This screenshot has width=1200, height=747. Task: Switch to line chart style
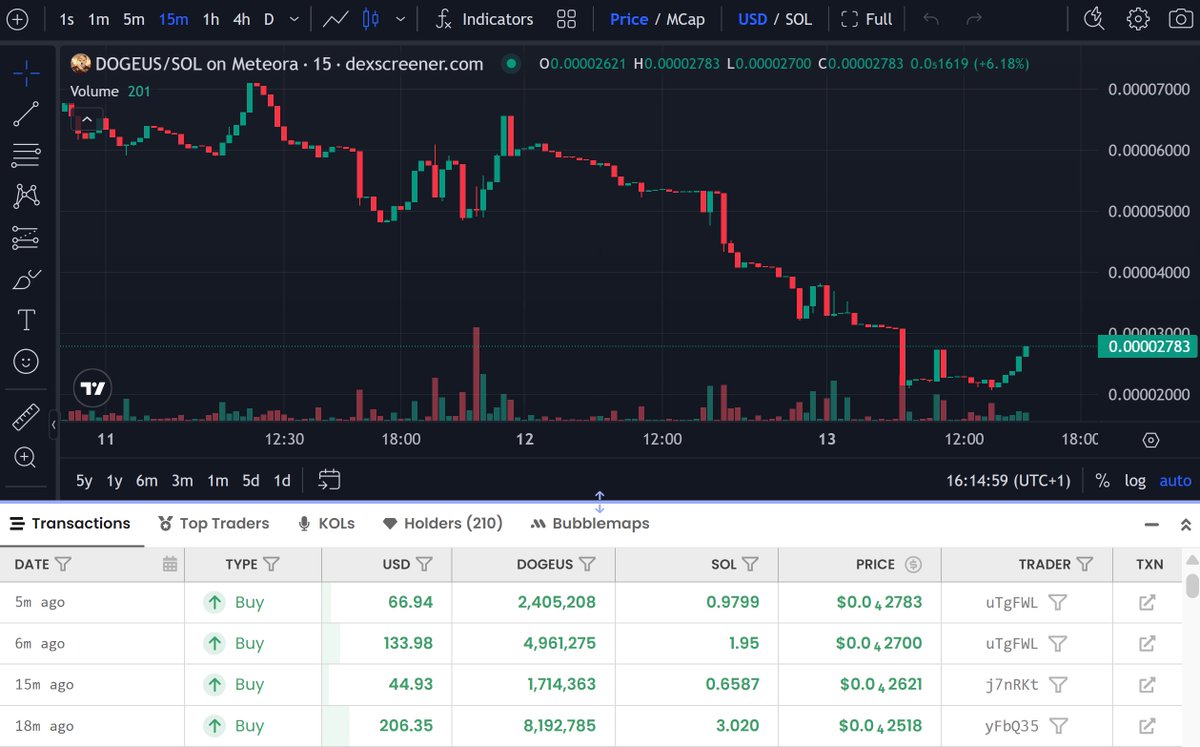click(x=336, y=19)
